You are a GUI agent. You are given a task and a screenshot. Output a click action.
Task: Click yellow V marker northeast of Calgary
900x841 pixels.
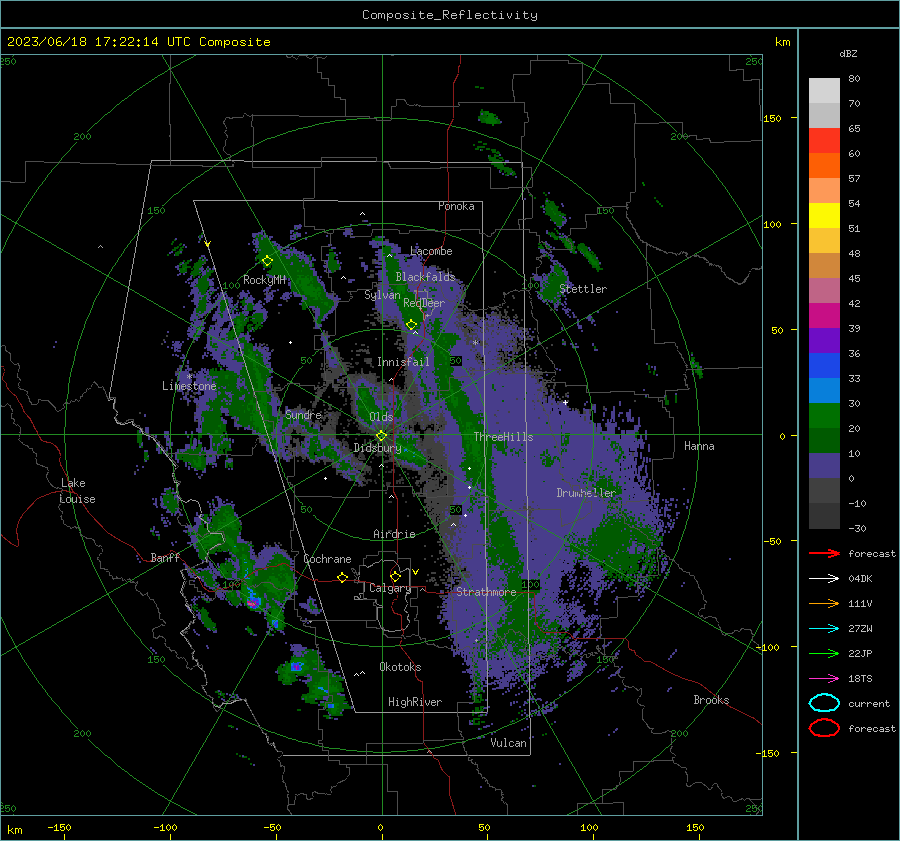click(x=416, y=572)
